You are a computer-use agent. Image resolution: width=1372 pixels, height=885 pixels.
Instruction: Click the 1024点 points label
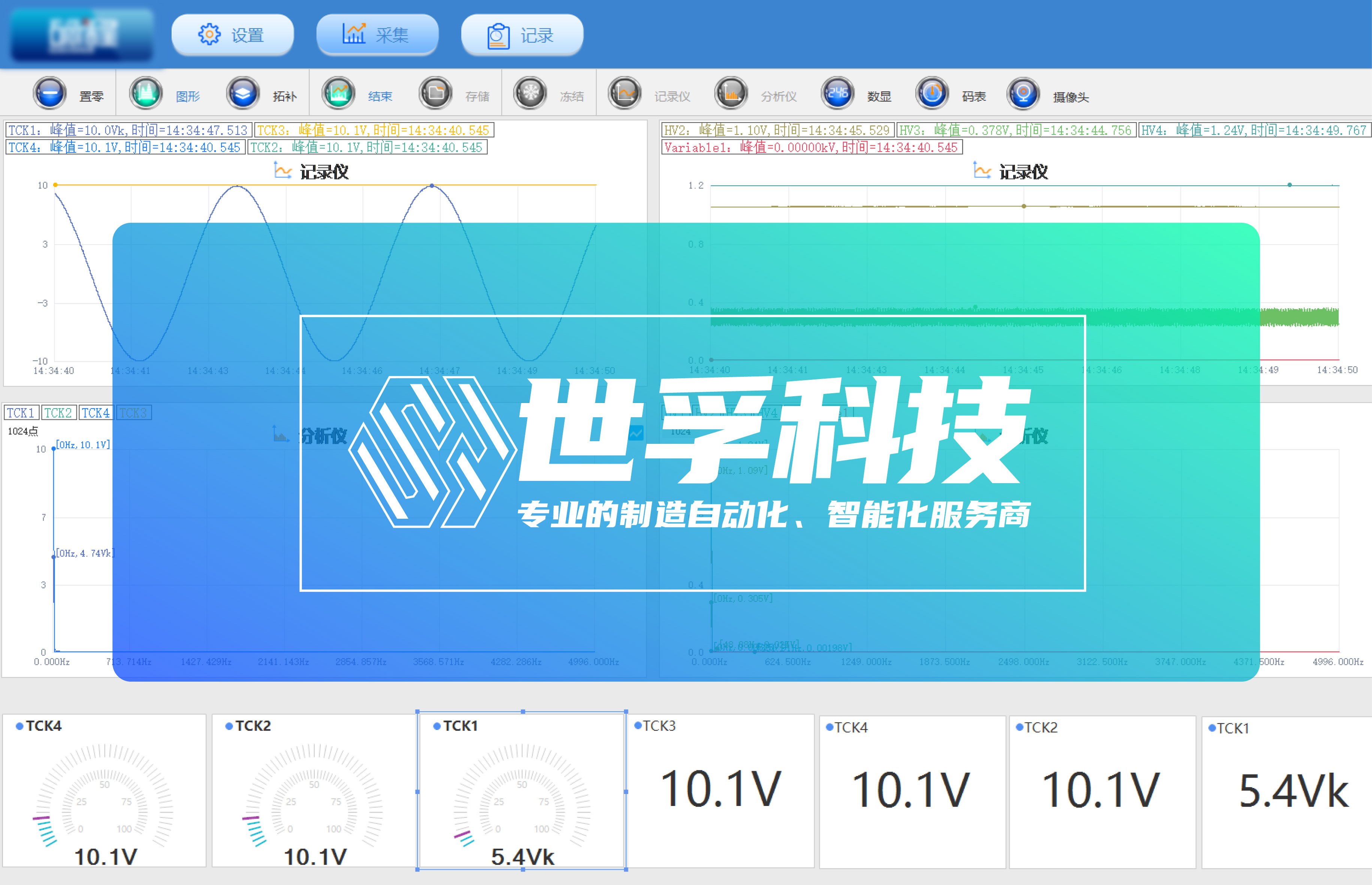click(x=23, y=431)
